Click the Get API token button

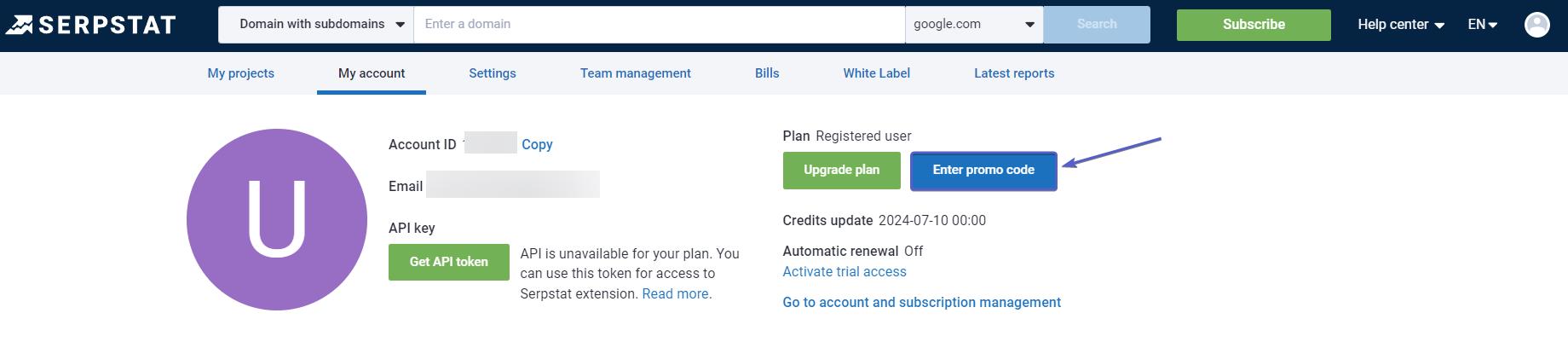449,262
